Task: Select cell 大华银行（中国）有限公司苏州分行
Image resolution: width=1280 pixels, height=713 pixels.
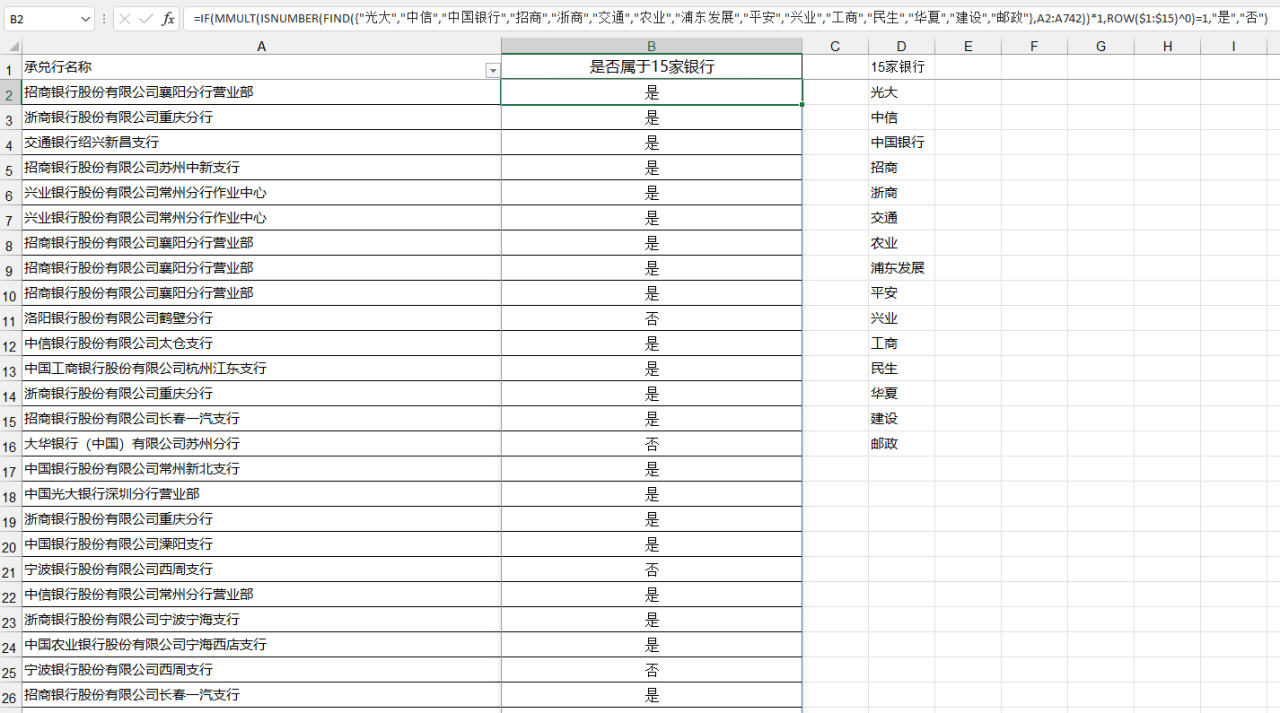Action: (261, 443)
